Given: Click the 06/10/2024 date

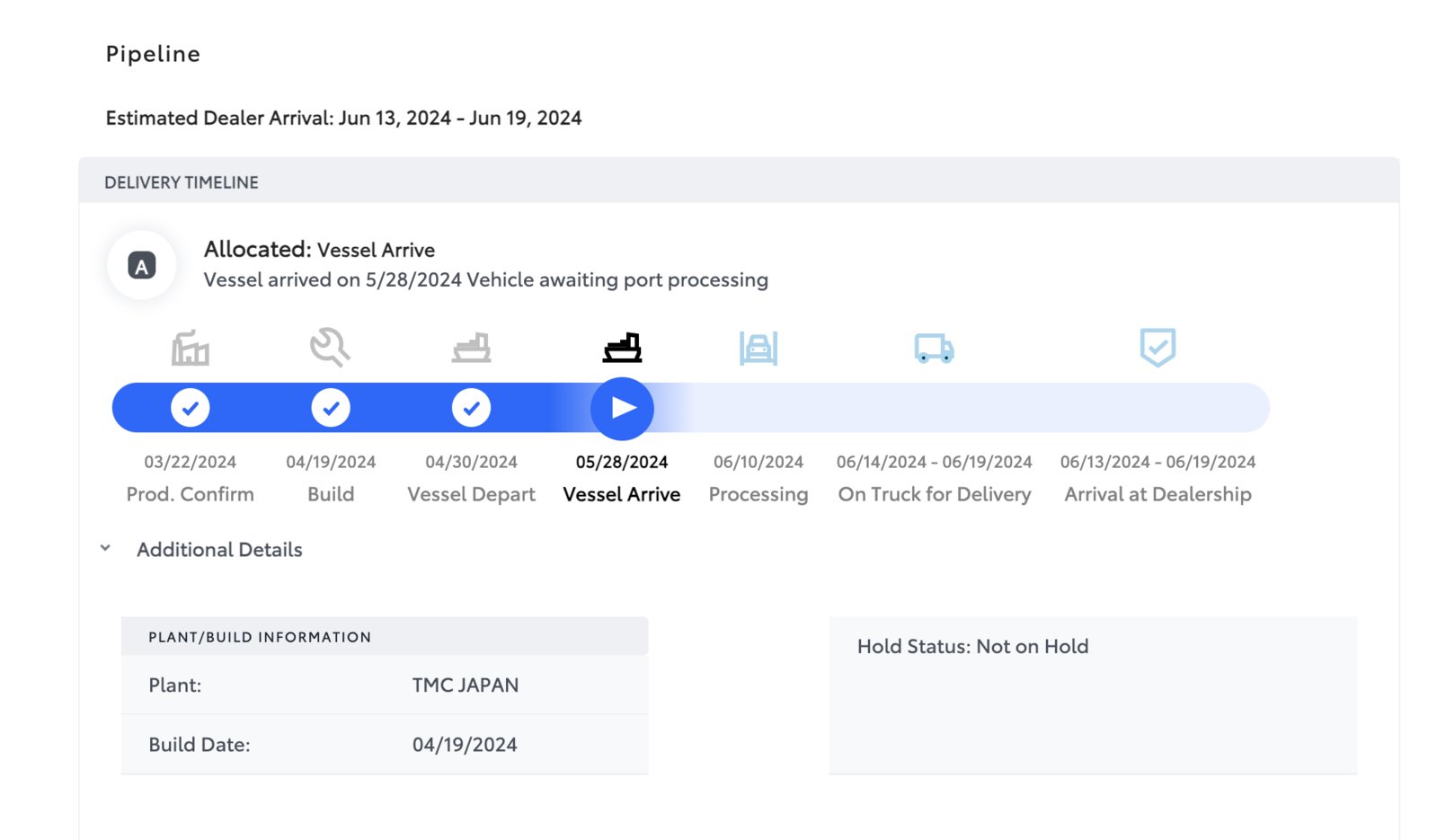Looking at the screenshot, I should tap(758, 462).
